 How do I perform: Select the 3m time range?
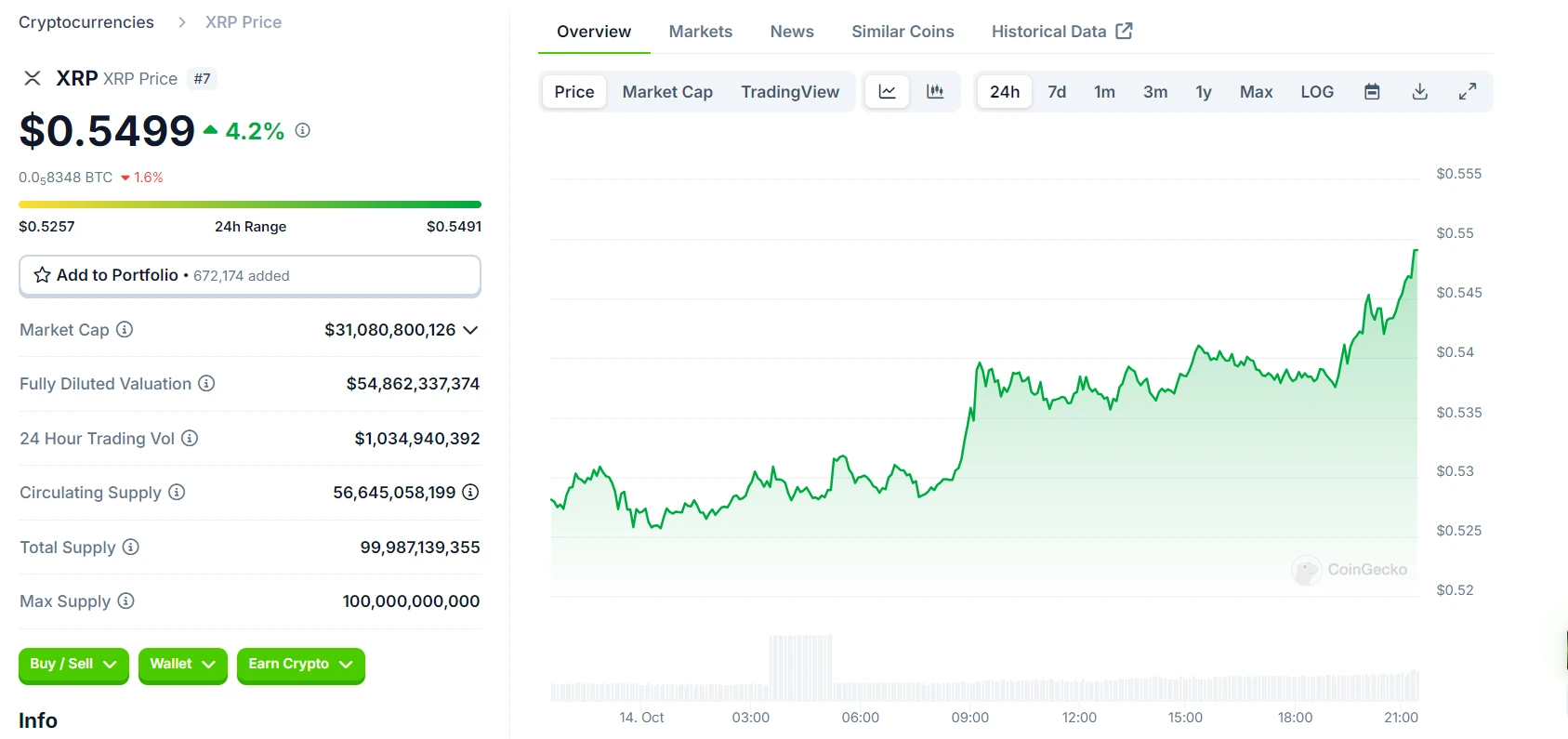pos(1155,92)
